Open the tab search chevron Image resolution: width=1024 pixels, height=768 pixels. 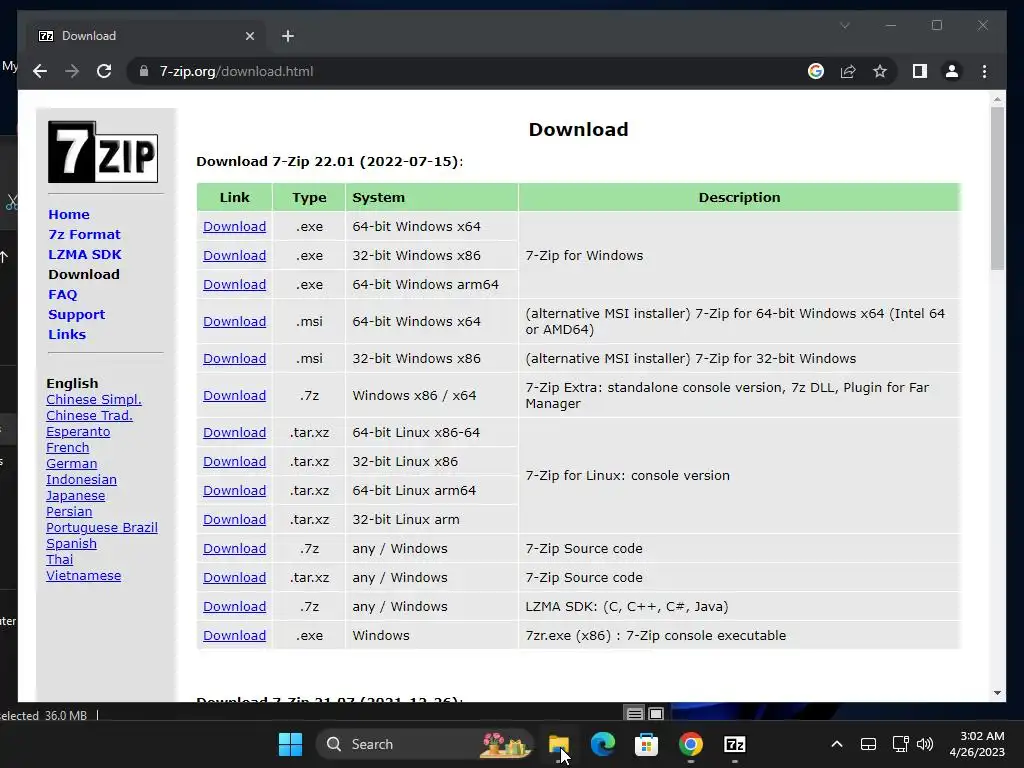pyautogui.click(x=844, y=25)
